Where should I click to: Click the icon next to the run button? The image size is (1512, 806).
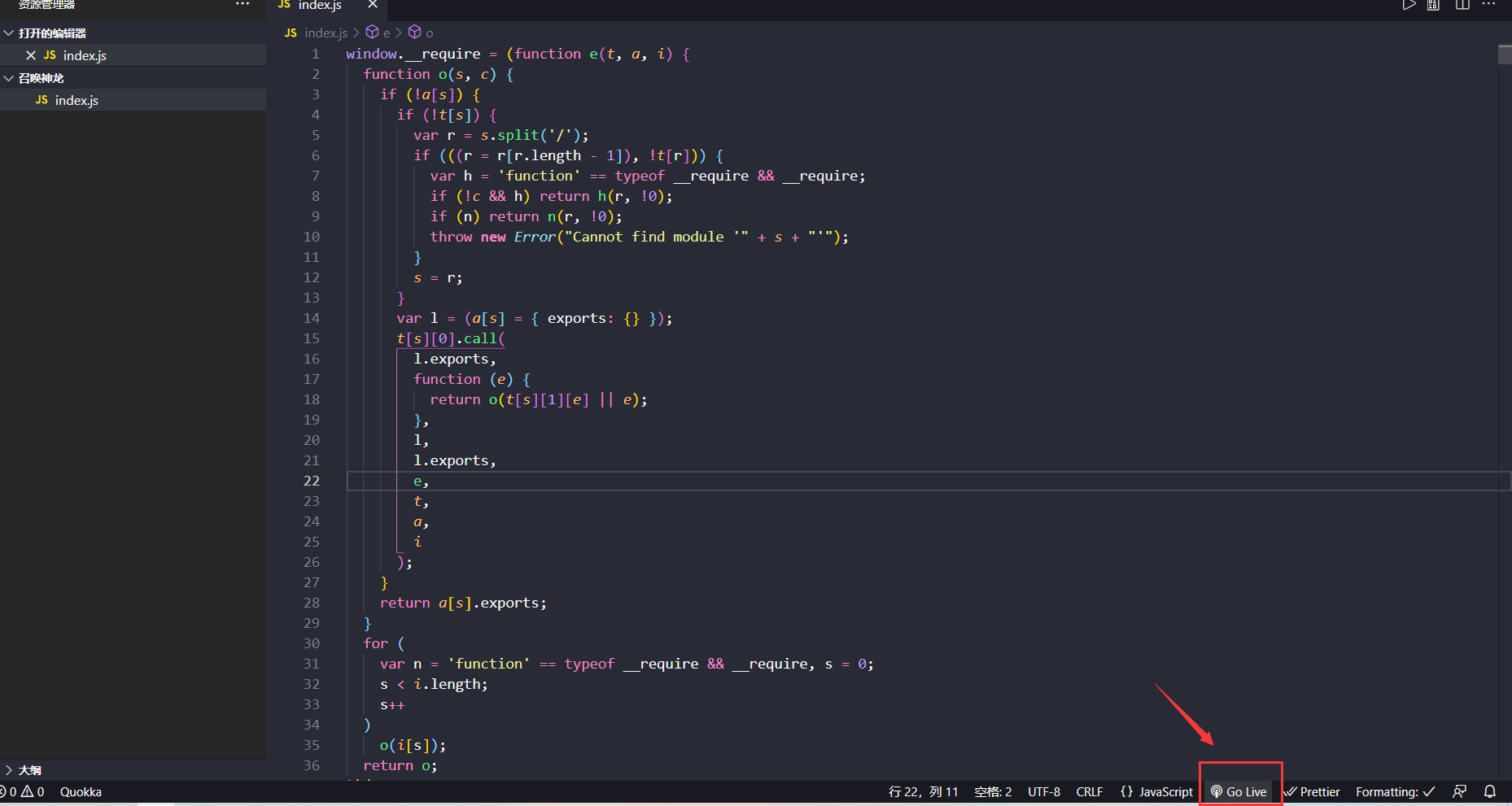[1433, 4]
